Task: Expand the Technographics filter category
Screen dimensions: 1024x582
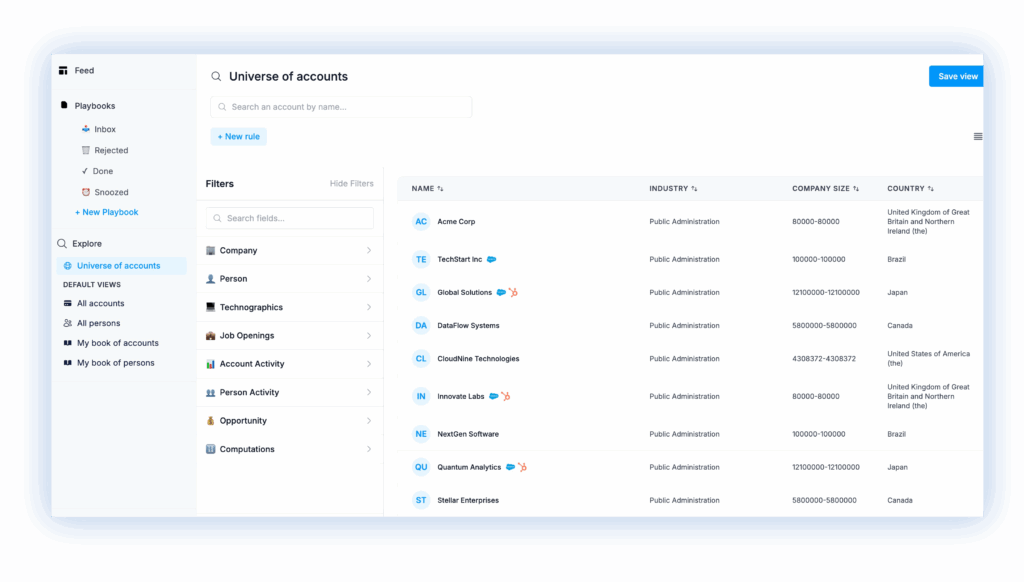Action: pyautogui.click(x=289, y=308)
